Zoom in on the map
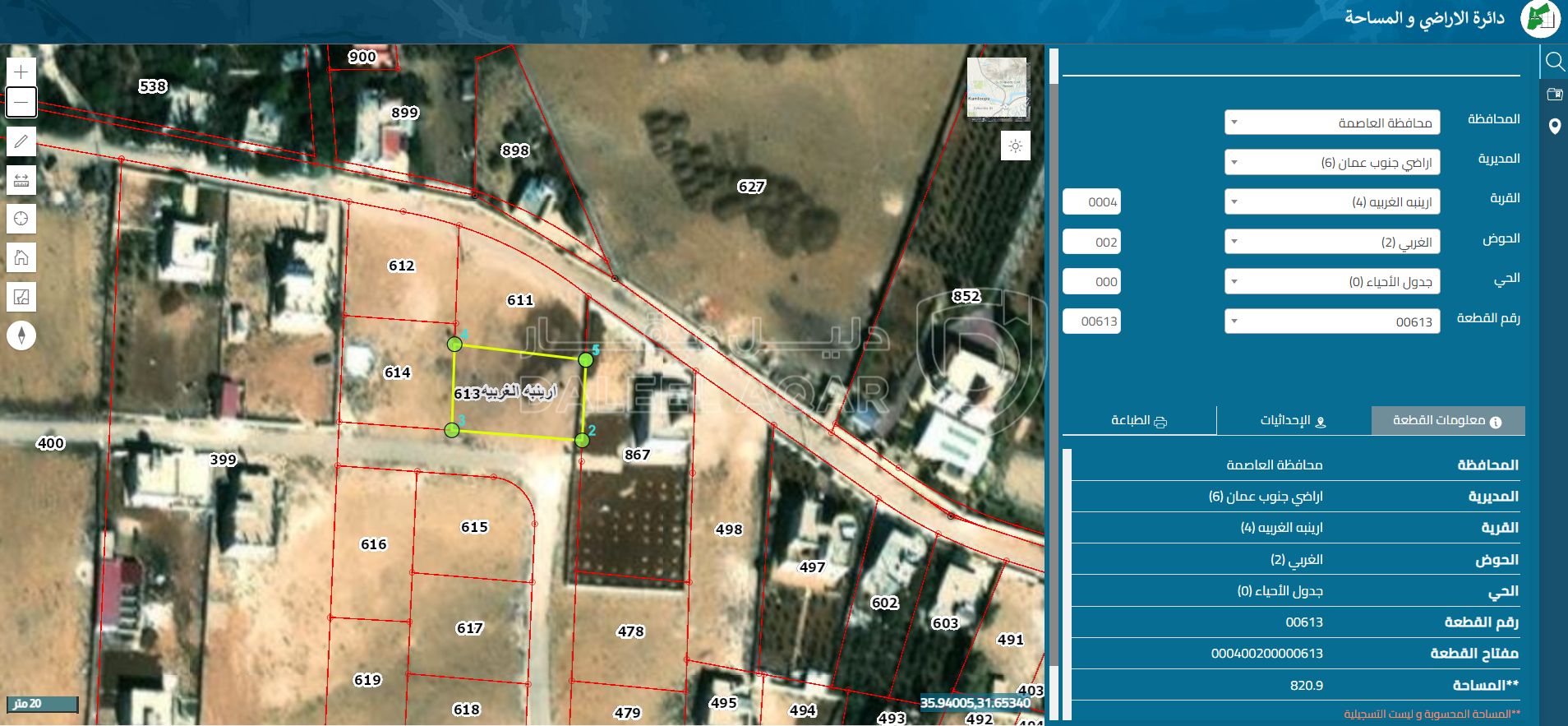Image resolution: width=1568 pixels, height=726 pixels. pyautogui.click(x=21, y=72)
